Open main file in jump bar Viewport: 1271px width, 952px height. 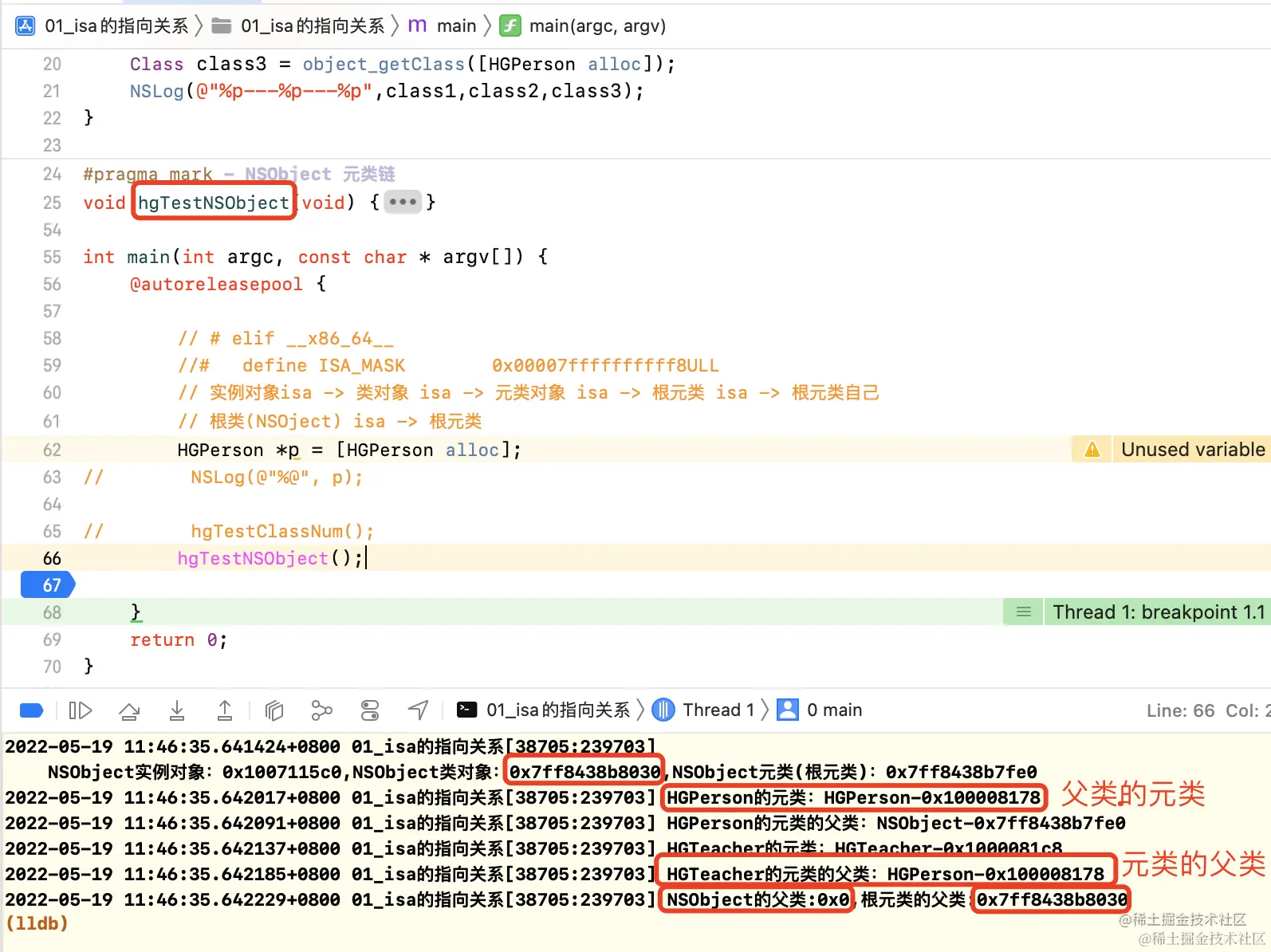pos(456,26)
